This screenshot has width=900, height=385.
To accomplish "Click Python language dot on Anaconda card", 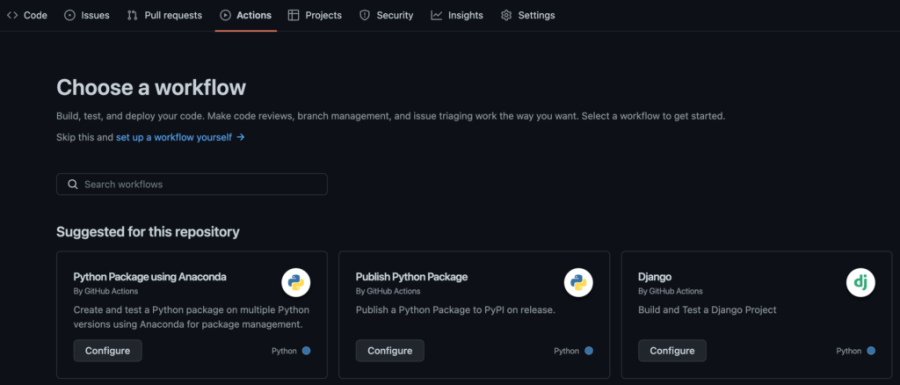I will [x=306, y=351].
